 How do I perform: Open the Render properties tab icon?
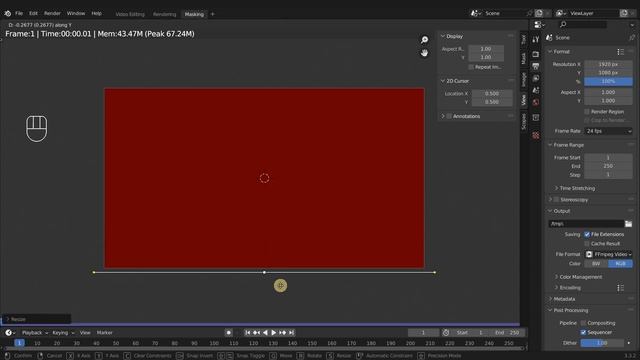coord(536,54)
